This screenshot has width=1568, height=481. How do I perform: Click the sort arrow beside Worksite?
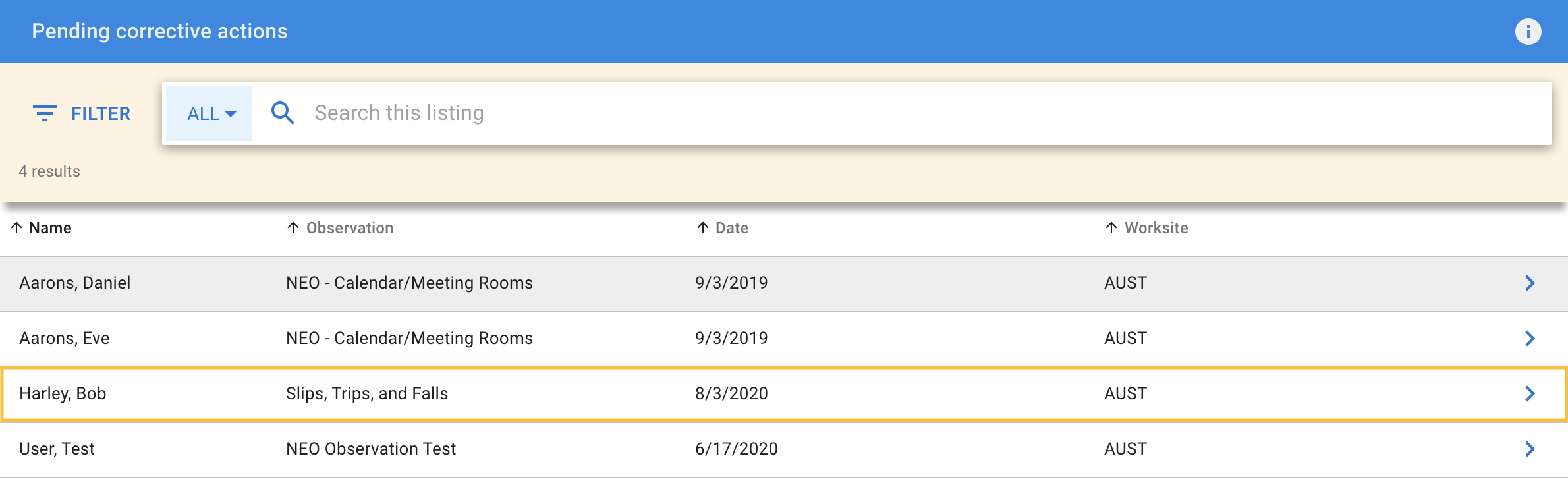(1111, 228)
